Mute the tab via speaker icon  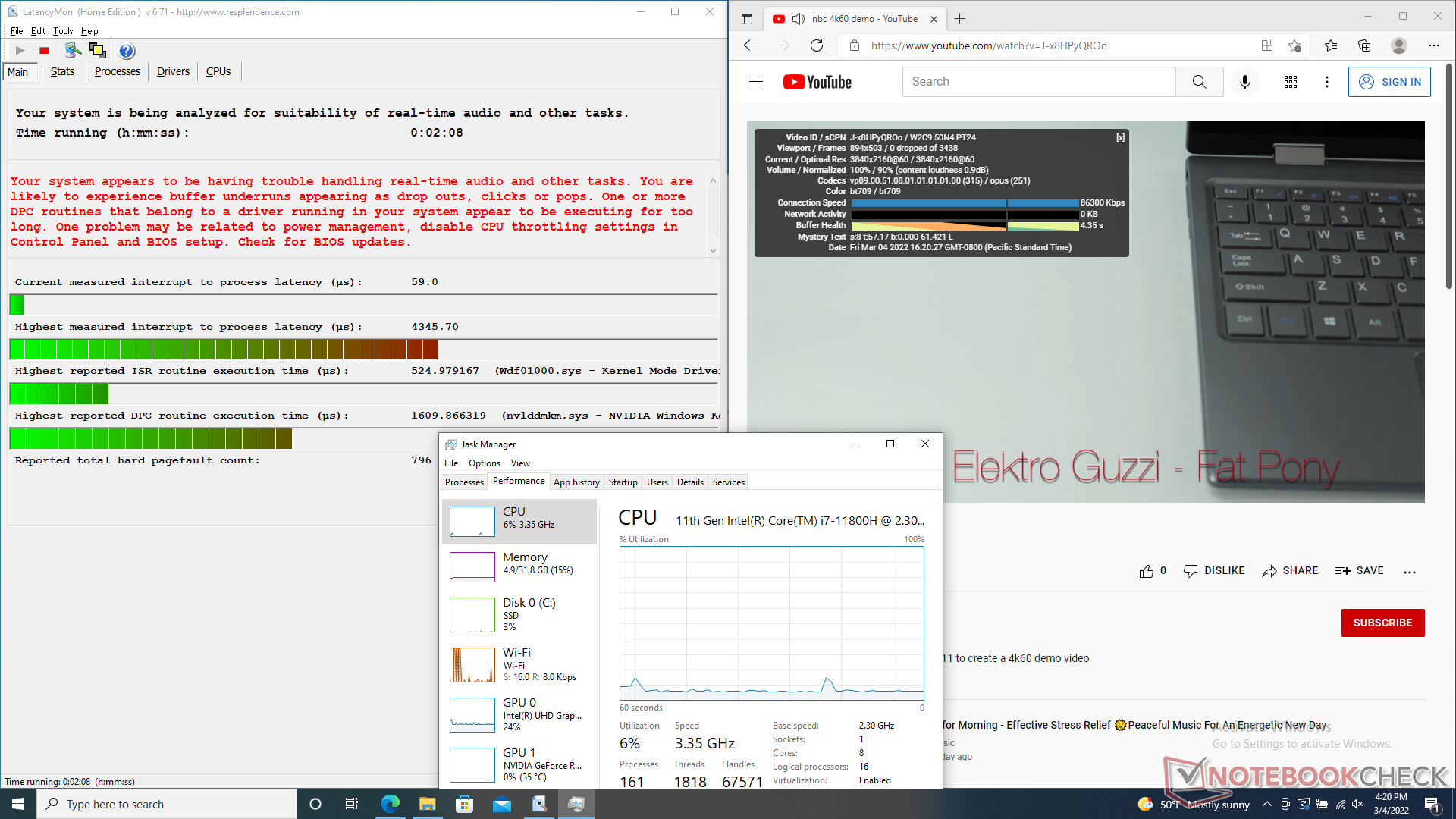[x=798, y=19]
